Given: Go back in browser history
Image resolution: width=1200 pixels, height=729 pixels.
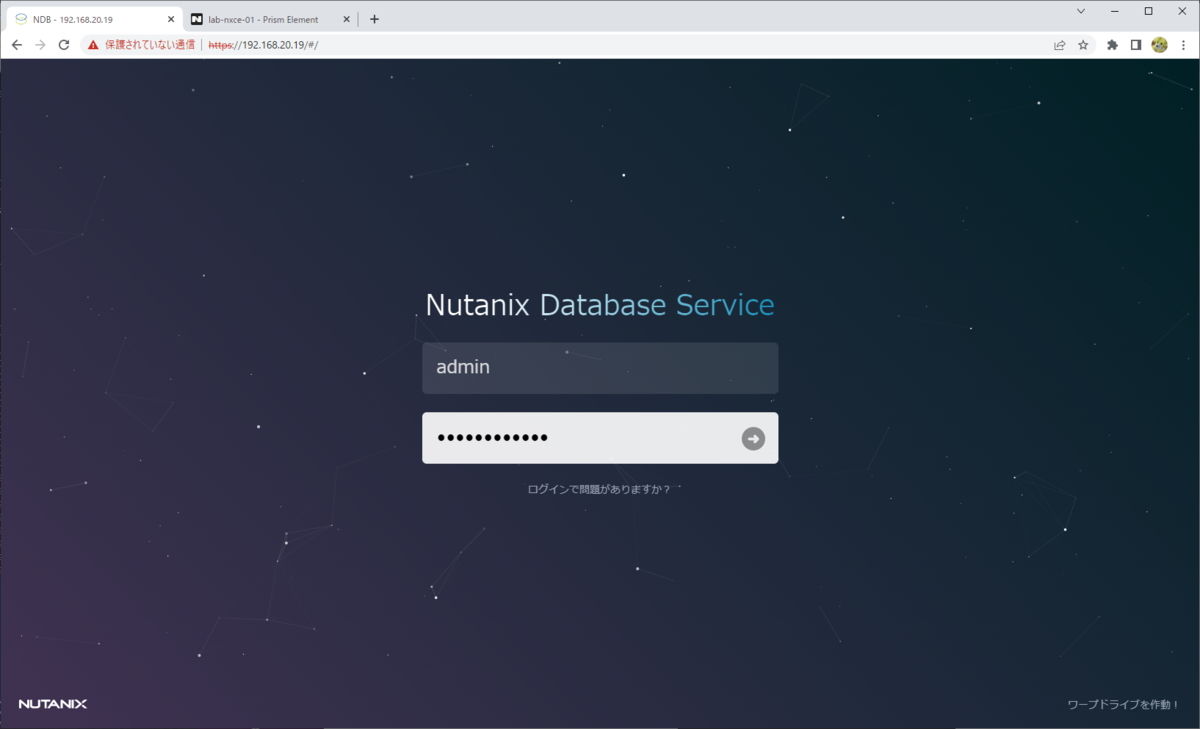Looking at the screenshot, I should [17, 45].
